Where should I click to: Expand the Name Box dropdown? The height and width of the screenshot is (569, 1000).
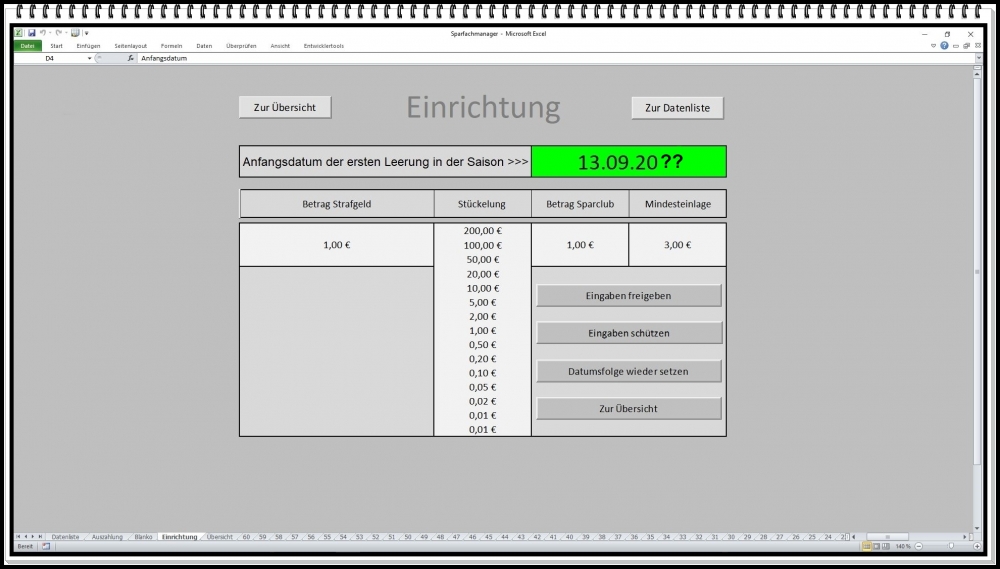point(89,58)
